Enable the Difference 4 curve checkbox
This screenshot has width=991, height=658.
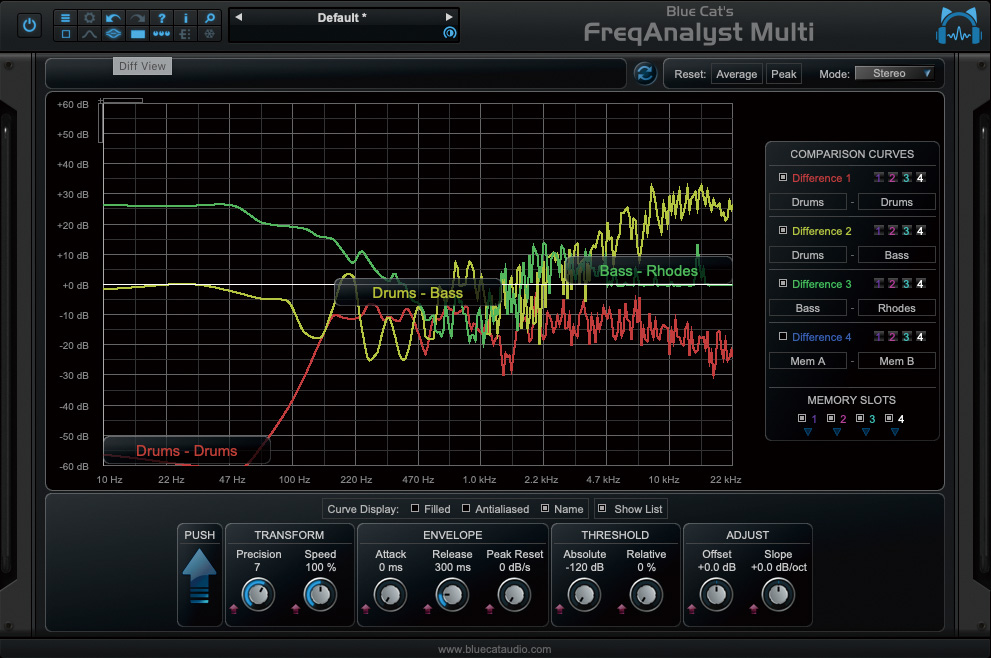coord(782,337)
